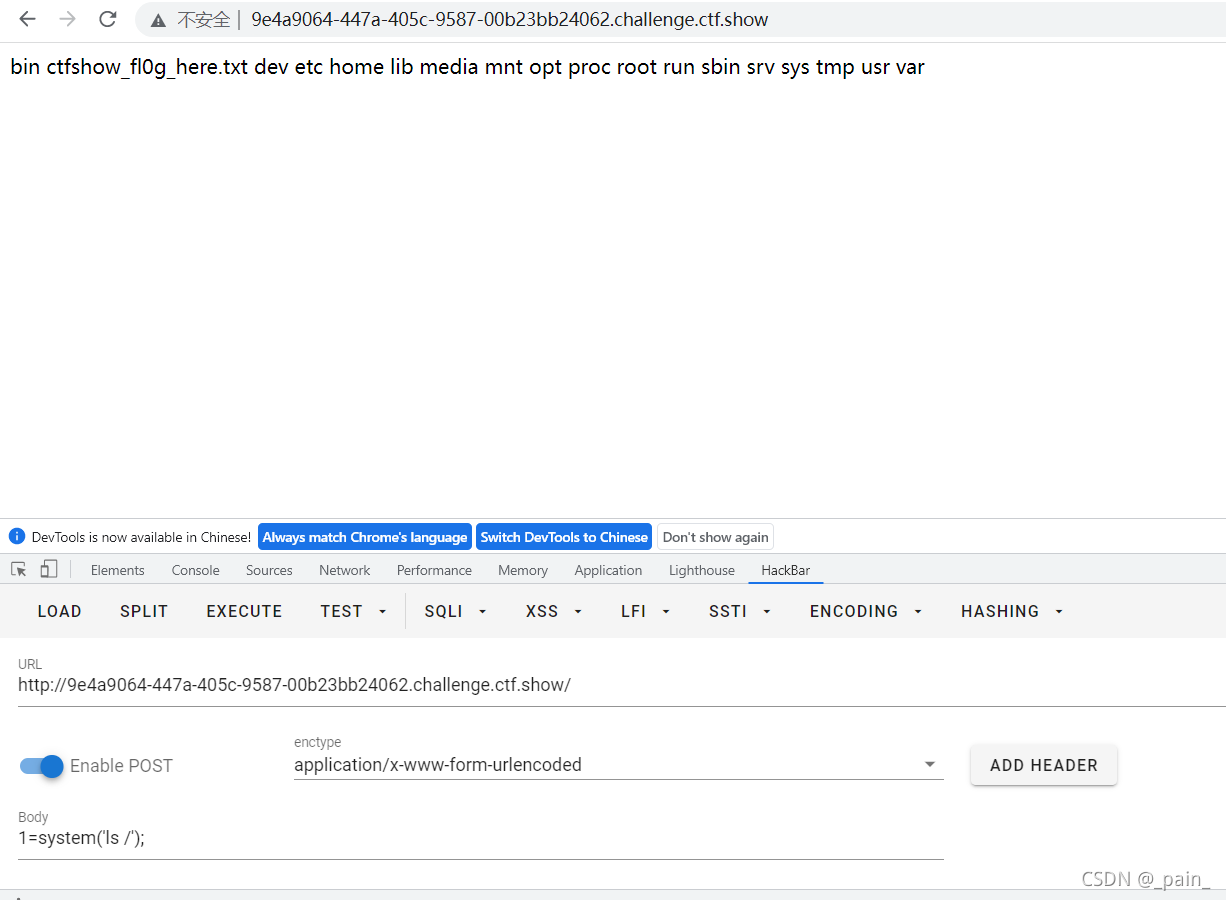
Task: Go forward with the browser forward arrow
Action: click(x=67, y=19)
